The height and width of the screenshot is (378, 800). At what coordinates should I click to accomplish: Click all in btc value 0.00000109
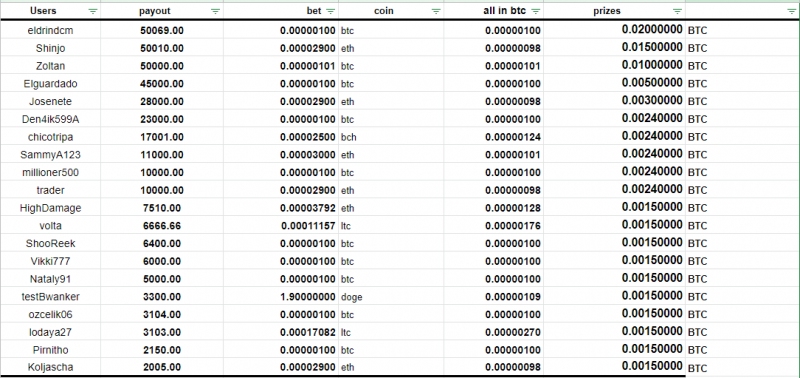(x=513, y=296)
